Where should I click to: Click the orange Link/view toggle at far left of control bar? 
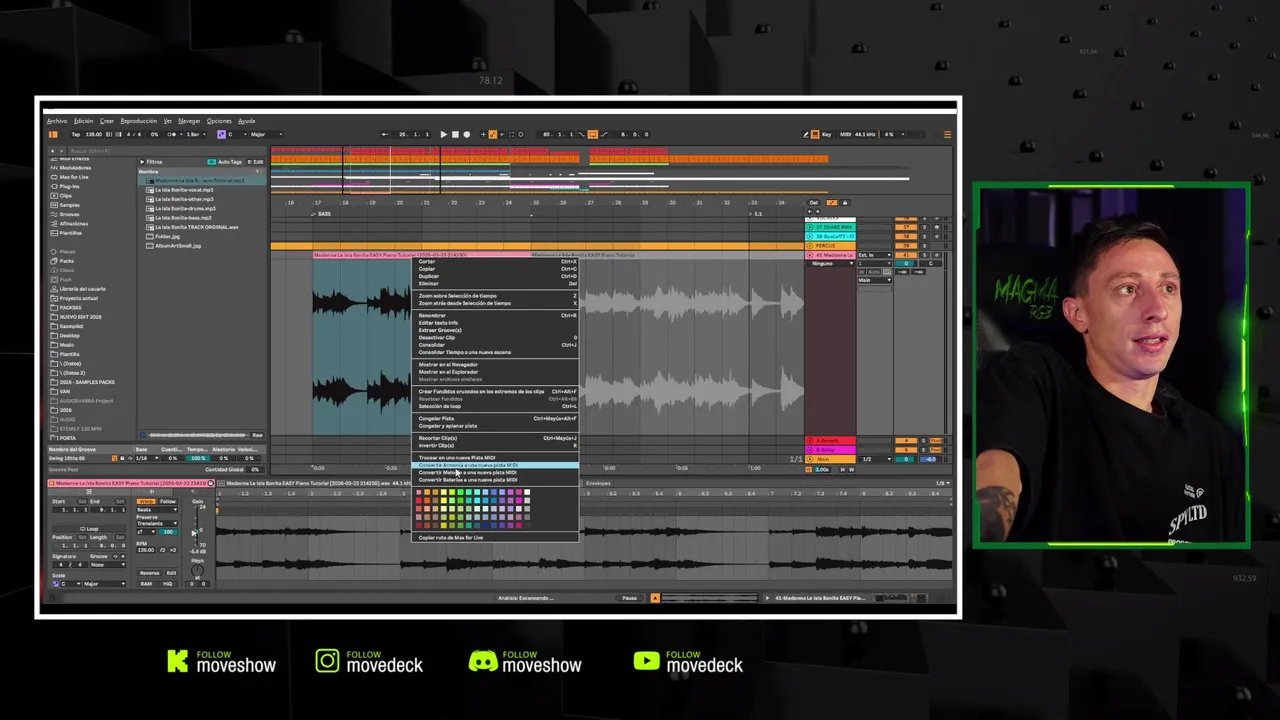click(53, 134)
